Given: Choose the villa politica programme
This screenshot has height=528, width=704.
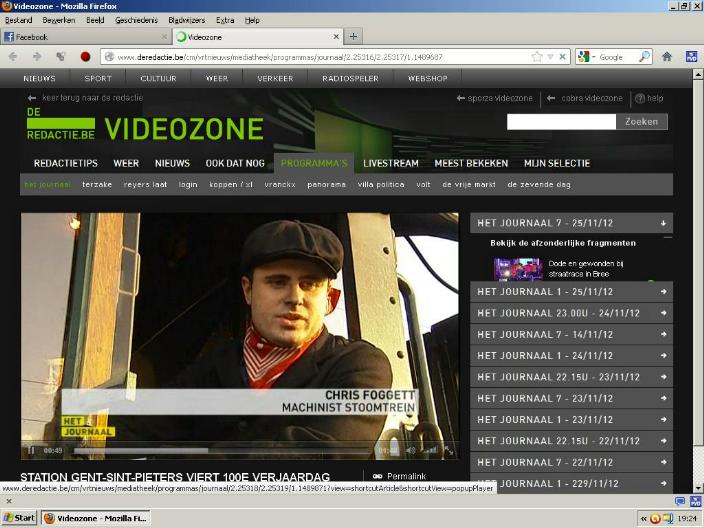Looking at the screenshot, I should [x=381, y=185].
